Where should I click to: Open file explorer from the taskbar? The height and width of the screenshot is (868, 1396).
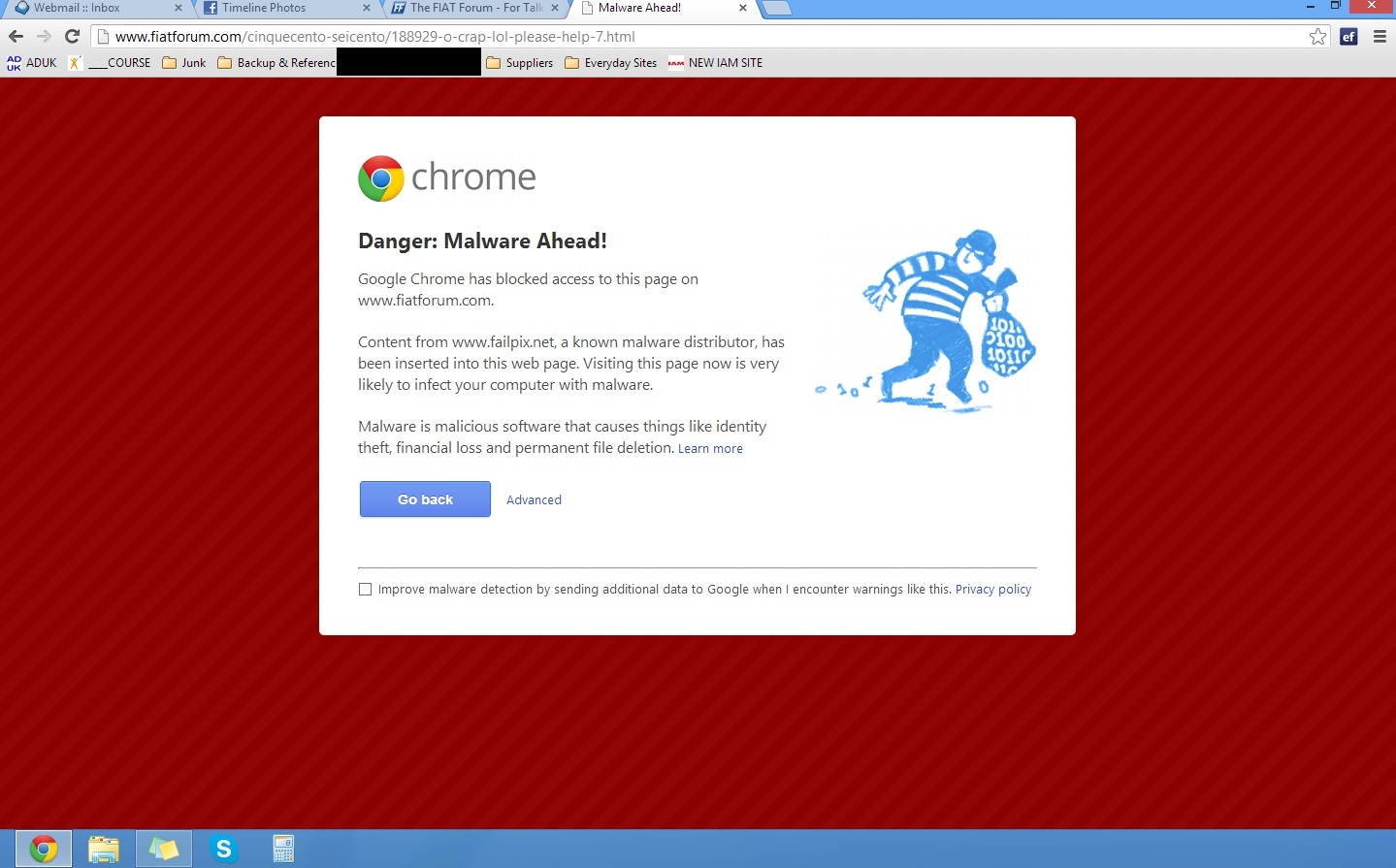104,849
